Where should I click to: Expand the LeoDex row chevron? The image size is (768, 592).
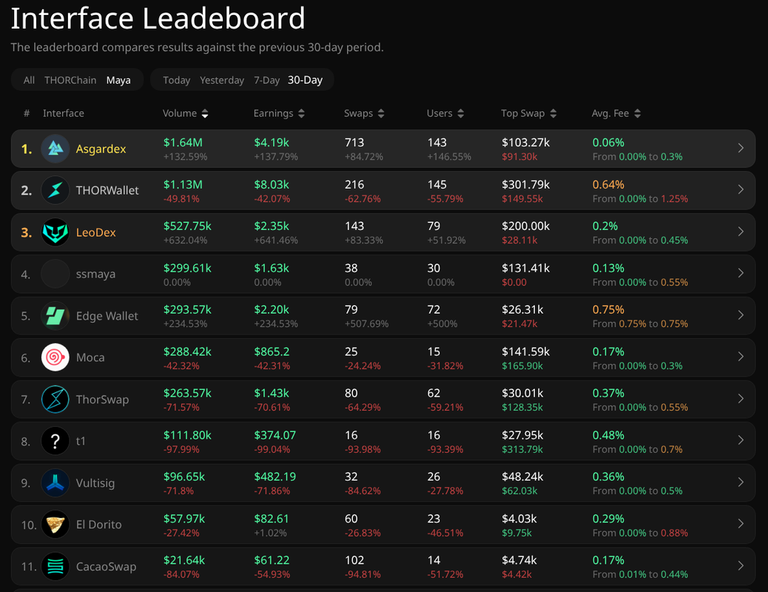point(741,232)
